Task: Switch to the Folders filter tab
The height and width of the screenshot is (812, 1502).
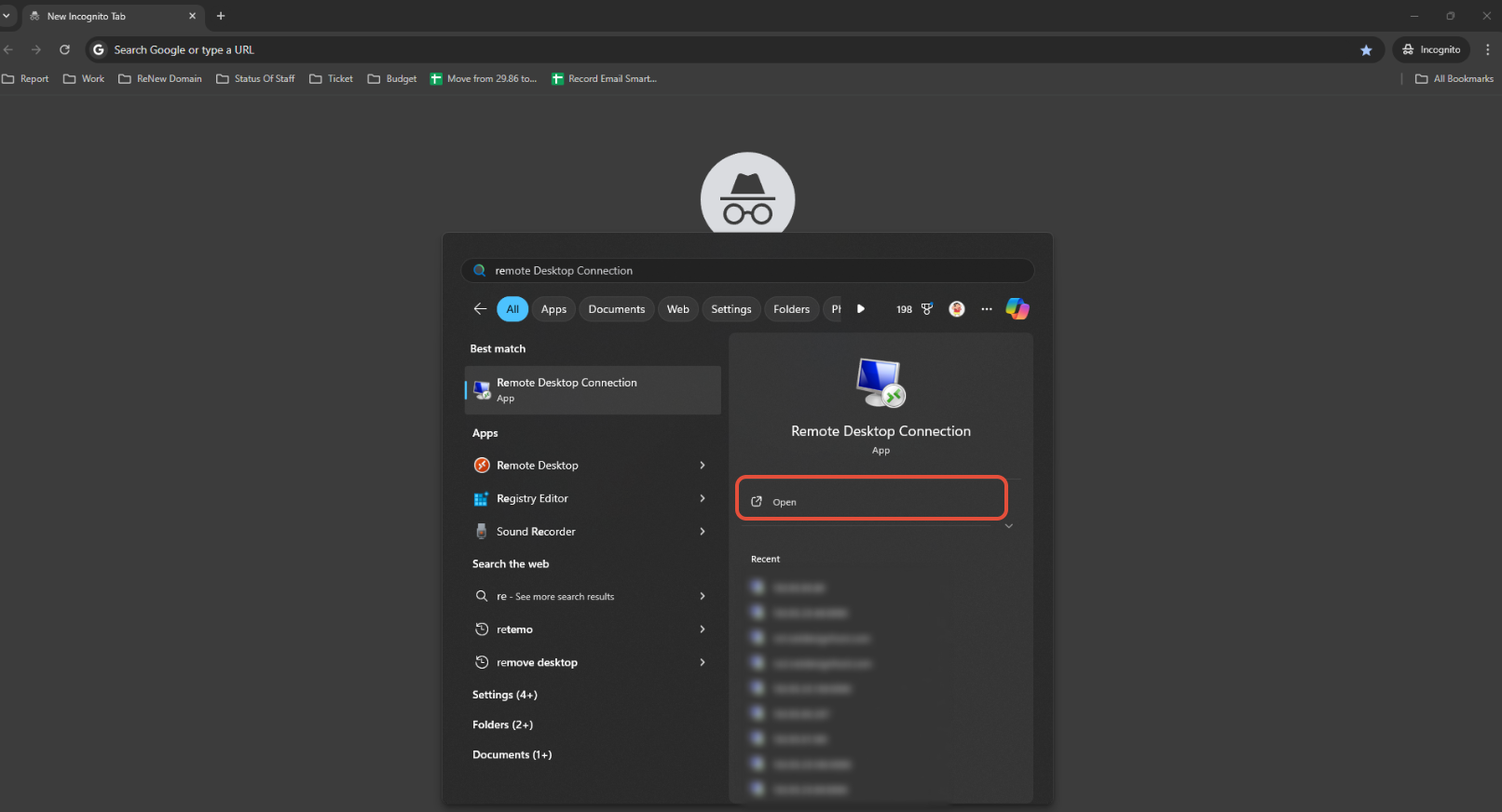Action: 792,309
